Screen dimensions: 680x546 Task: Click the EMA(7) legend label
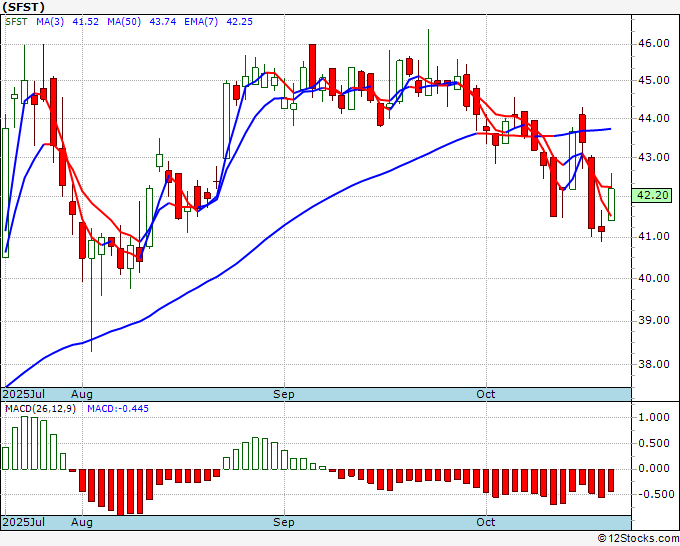click(x=201, y=22)
